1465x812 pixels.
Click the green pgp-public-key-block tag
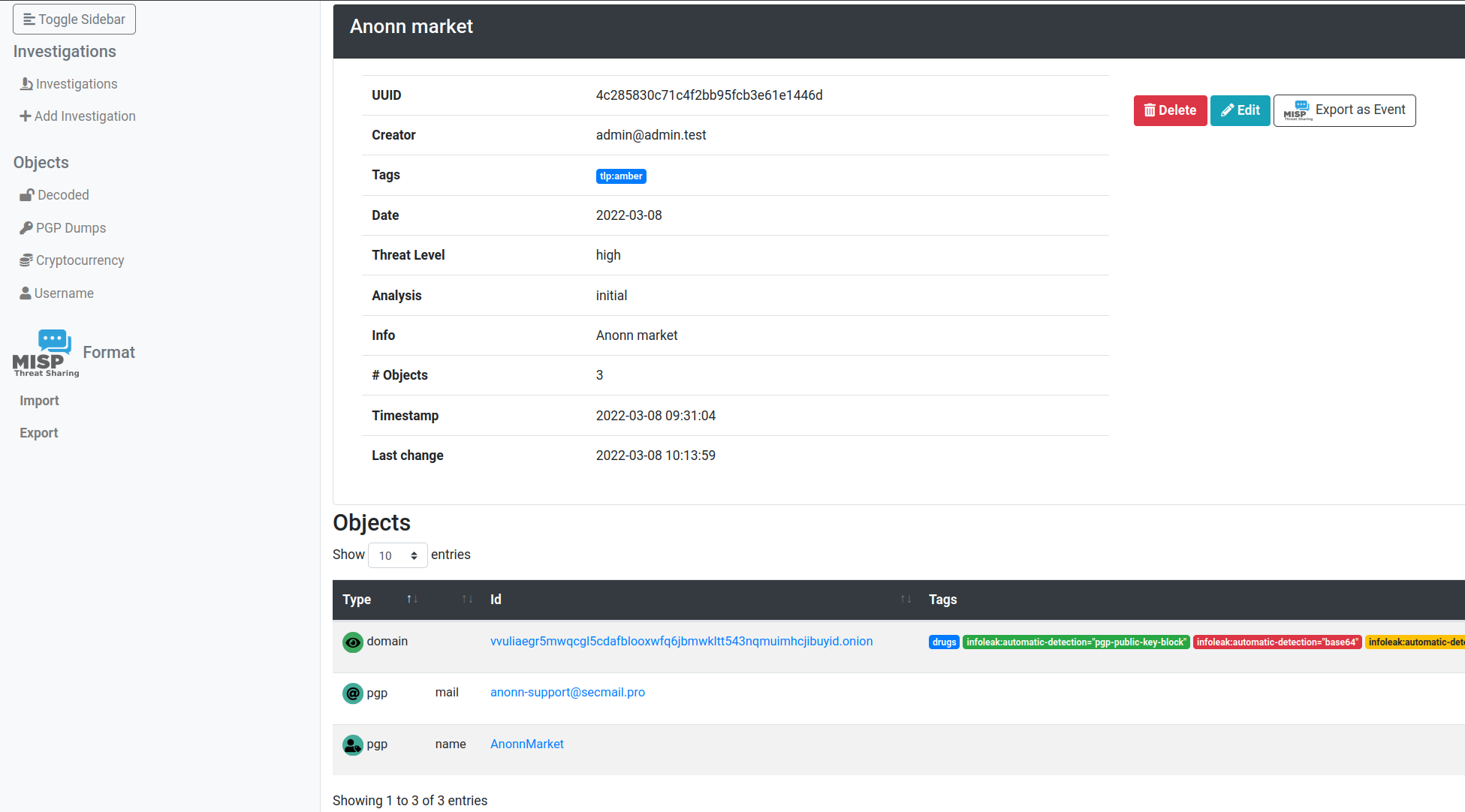pos(1075,642)
